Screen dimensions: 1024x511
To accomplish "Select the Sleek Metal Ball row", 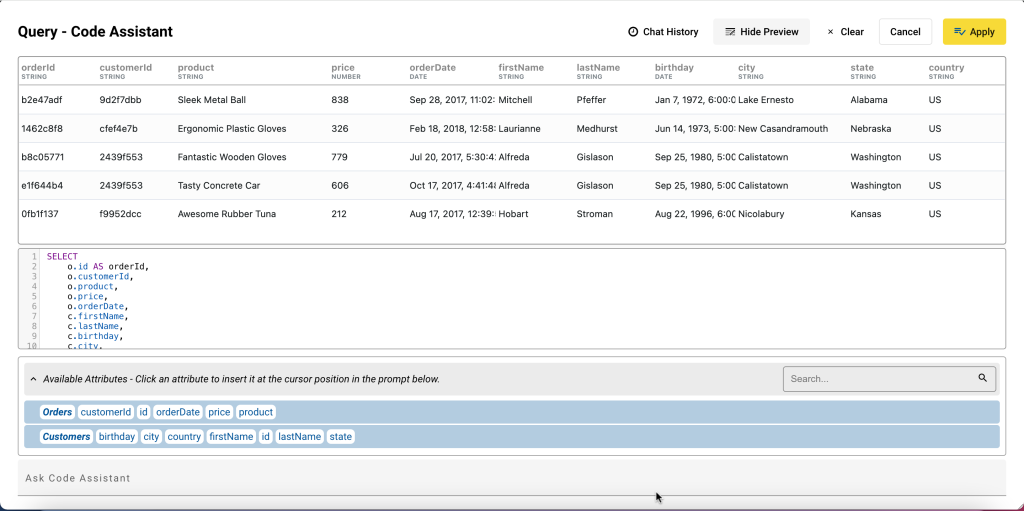I will coord(212,100).
